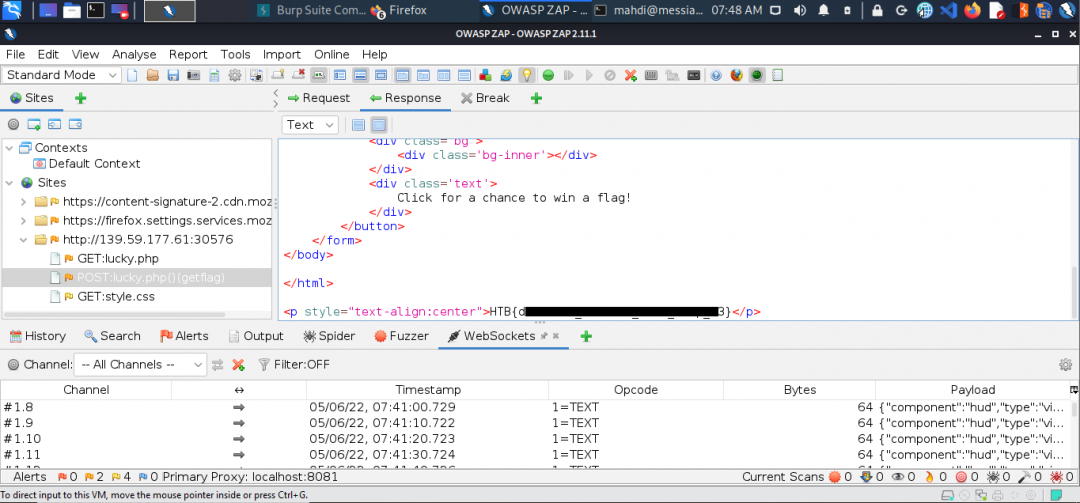Select WebSocket message row #1.10

536,439
